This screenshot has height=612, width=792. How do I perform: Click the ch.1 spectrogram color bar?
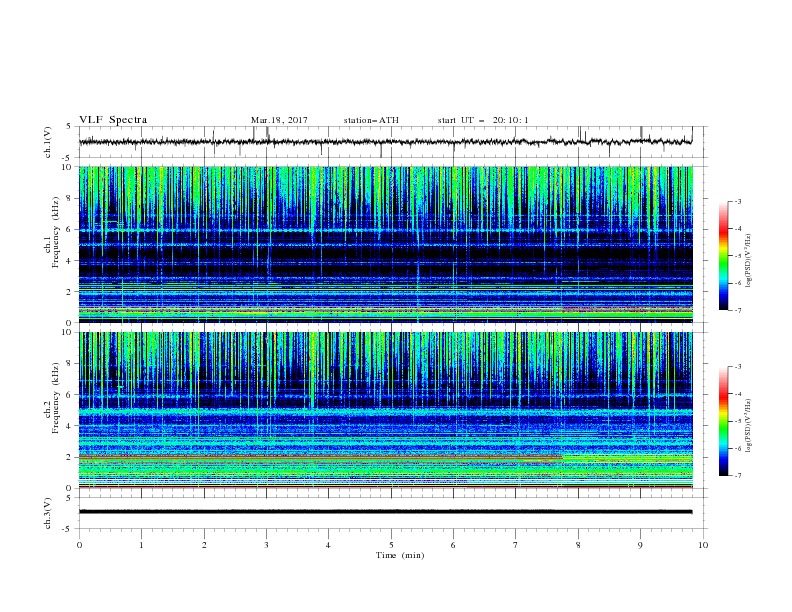[x=724, y=255]
